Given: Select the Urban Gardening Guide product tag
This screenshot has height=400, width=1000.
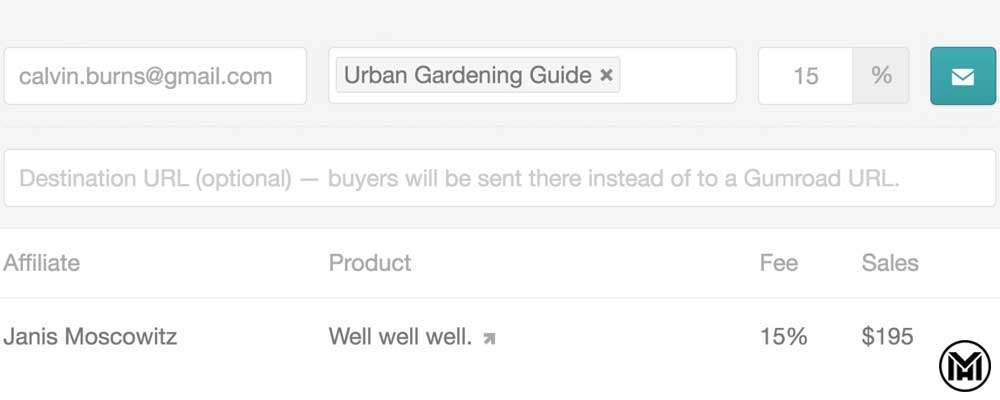Looking at the screenshot, I should [467, 75].
